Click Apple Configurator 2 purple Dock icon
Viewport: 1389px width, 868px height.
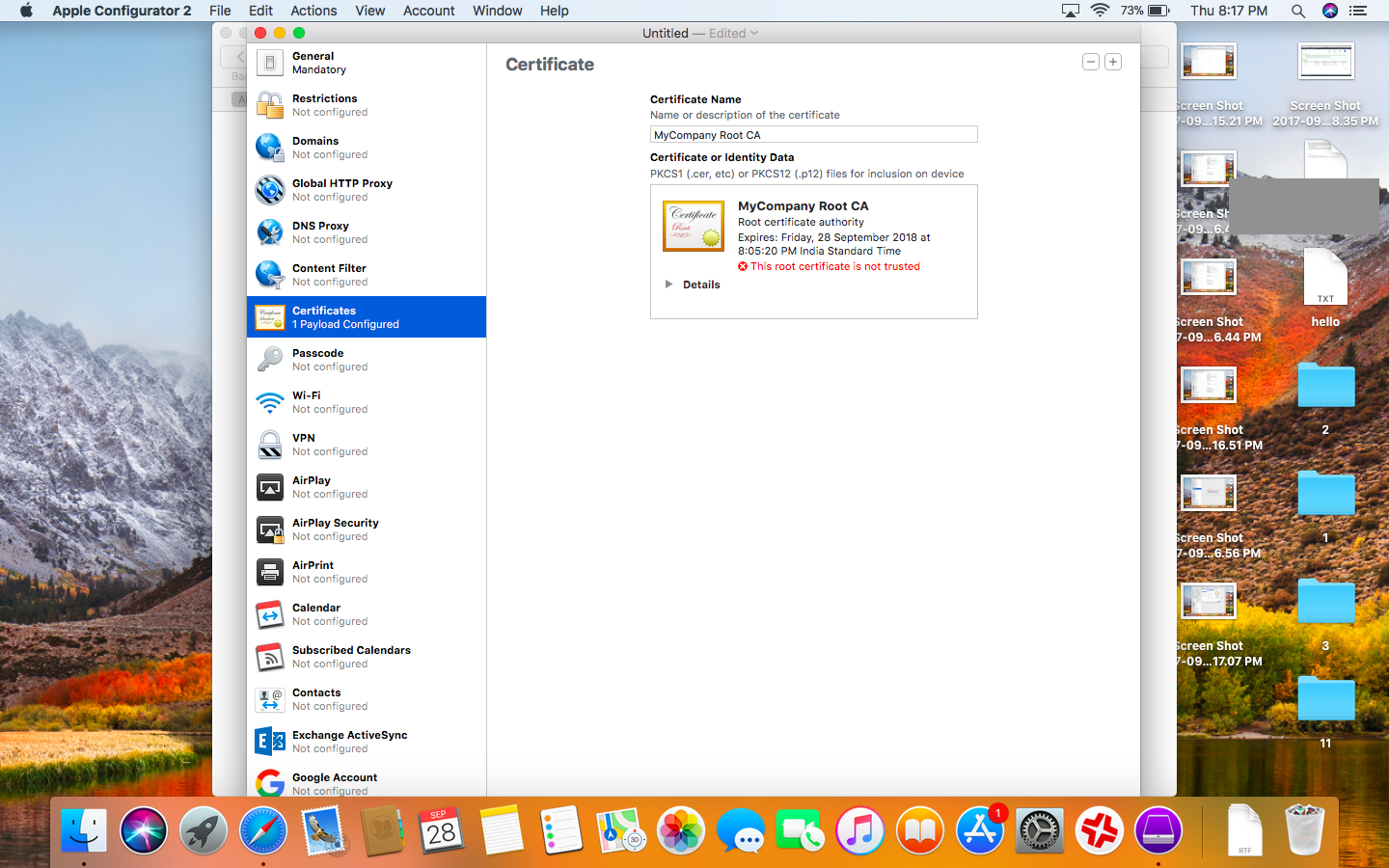pyautogui.click(x=1158, y=830)
